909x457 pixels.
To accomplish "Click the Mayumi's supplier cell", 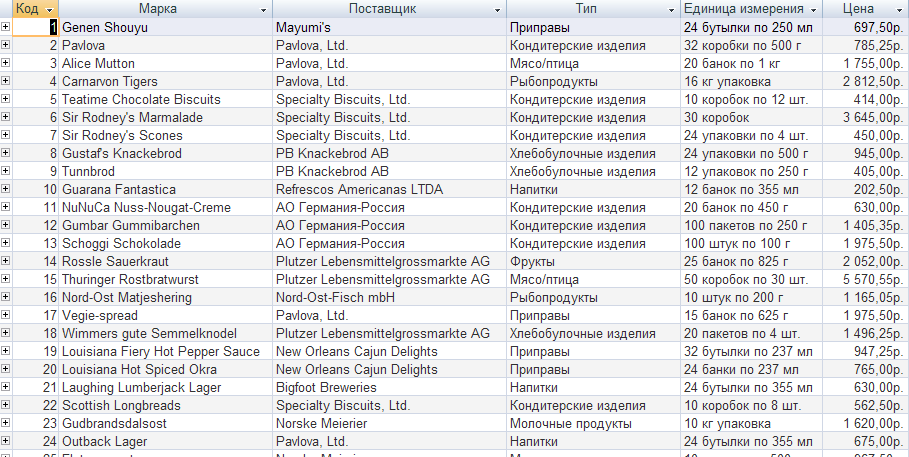I will tap(390, 27).
